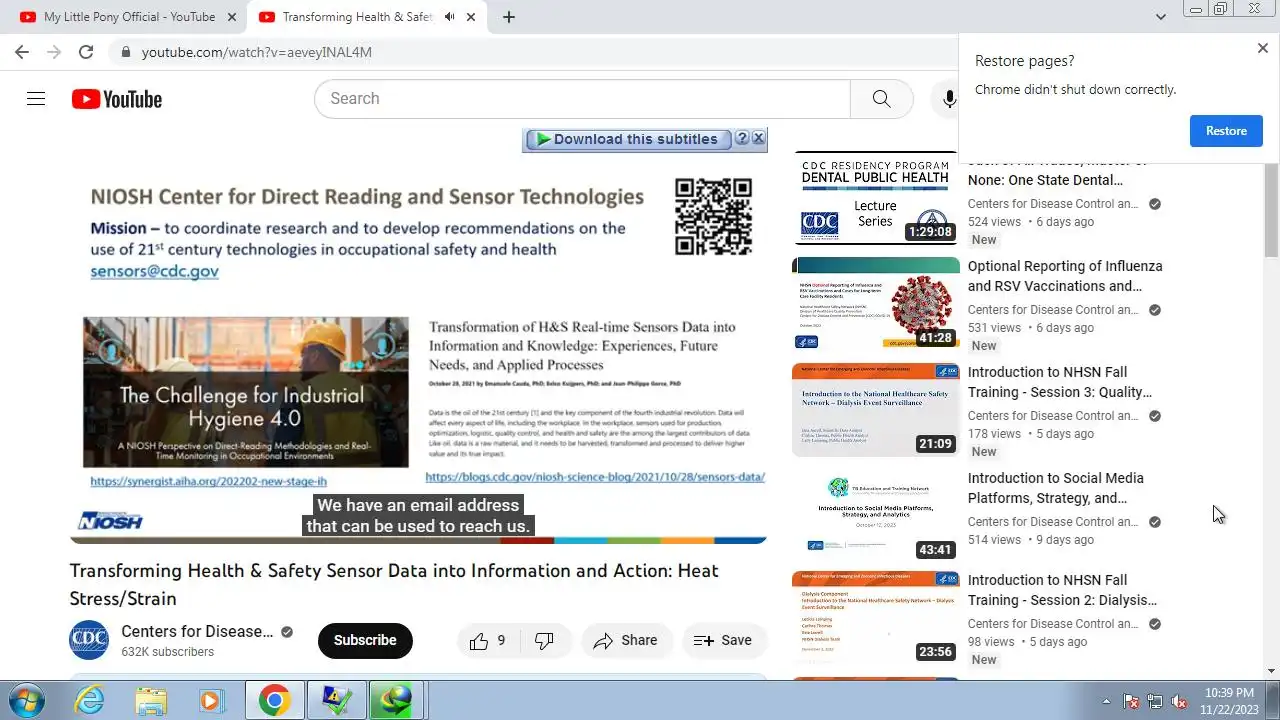The width and height of the screenshot is (1280, 720).
Task: Launch Internet Explorer from taskbar
Action: point(90,700)
